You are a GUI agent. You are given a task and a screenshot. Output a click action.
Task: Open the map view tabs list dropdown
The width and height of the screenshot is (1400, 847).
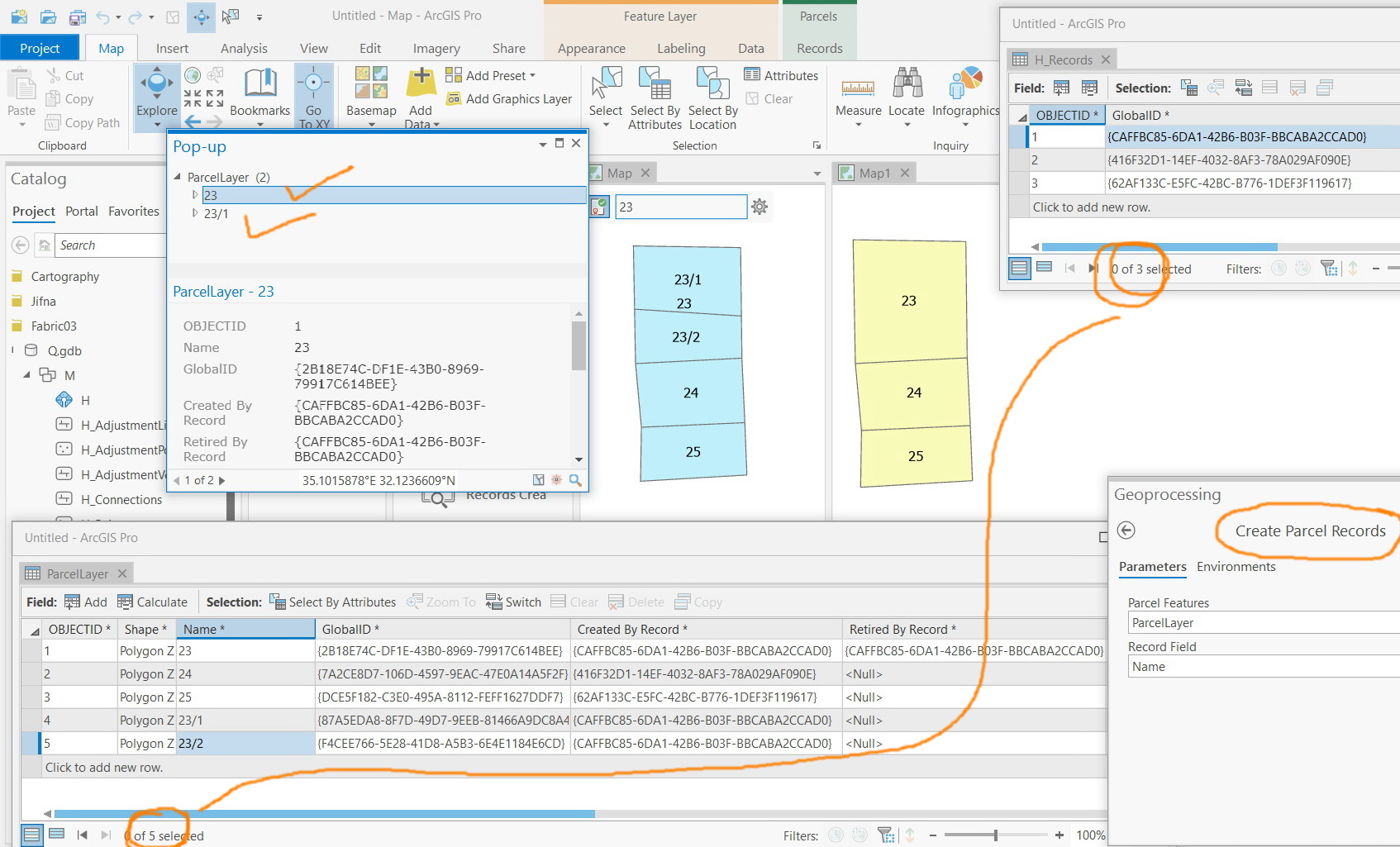(x=817, y=174)
